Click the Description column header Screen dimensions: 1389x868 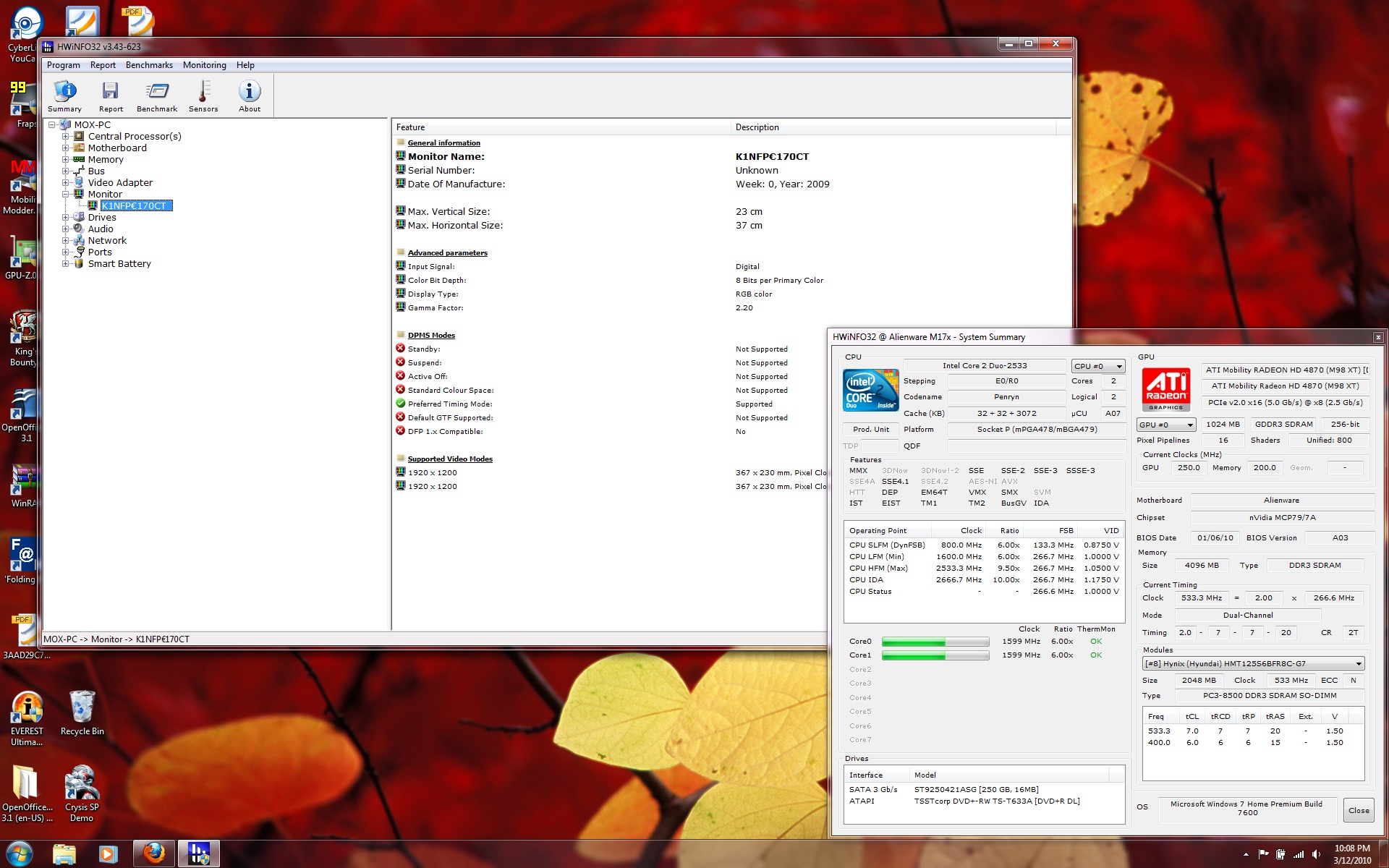[x=894, y=127]
